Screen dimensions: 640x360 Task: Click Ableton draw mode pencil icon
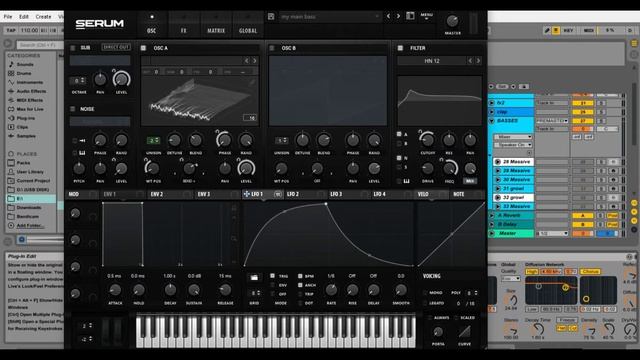pyautogui.click(x=547, y=30)
